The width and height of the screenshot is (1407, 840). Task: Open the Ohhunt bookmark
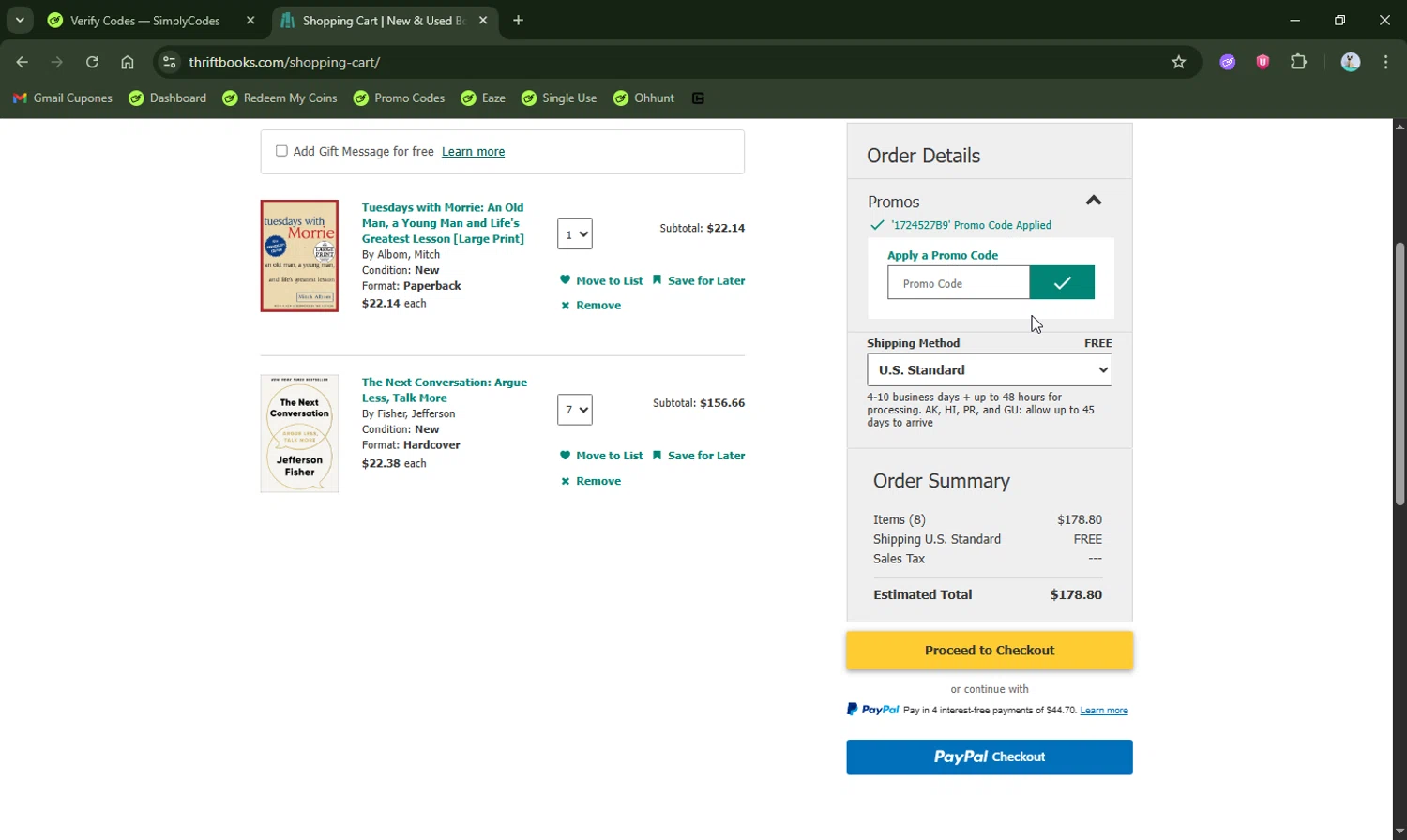643,98
